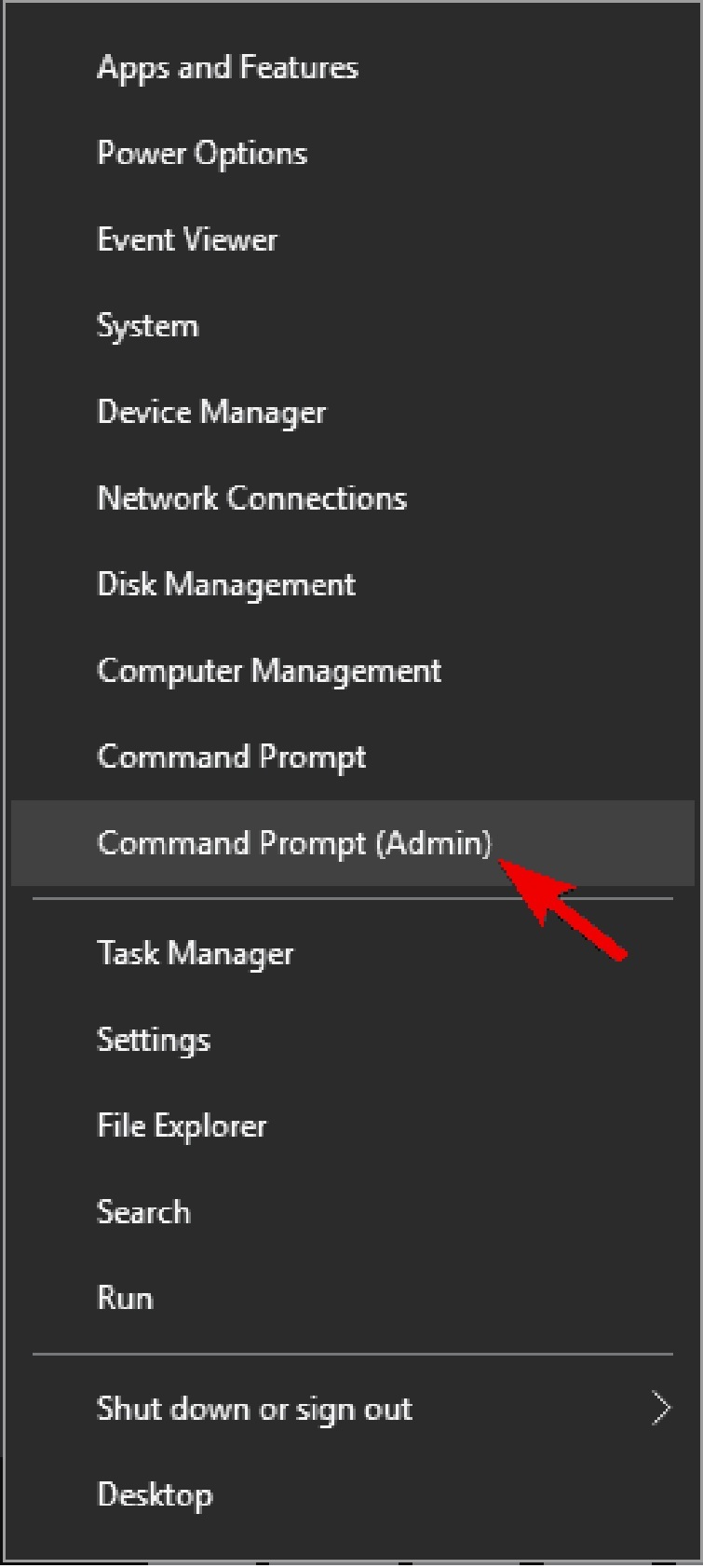
Task: Select Shut down or sign out
Action: [254, 1409]
